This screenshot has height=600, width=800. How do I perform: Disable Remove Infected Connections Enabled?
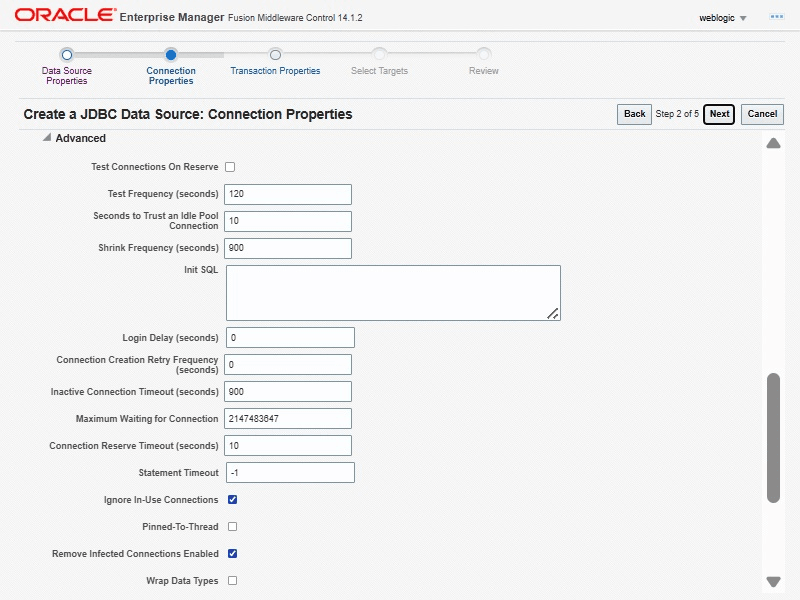(232, 554)
